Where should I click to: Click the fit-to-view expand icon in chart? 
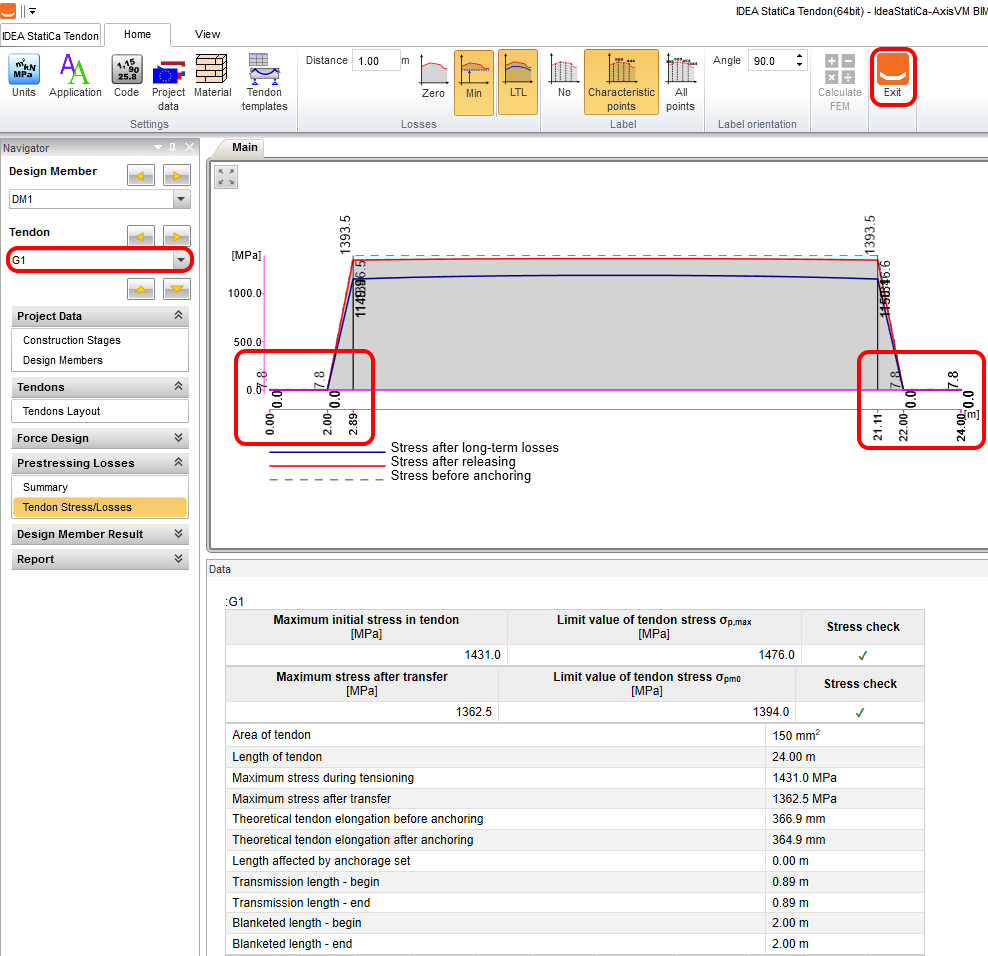(x=227, y=177)
